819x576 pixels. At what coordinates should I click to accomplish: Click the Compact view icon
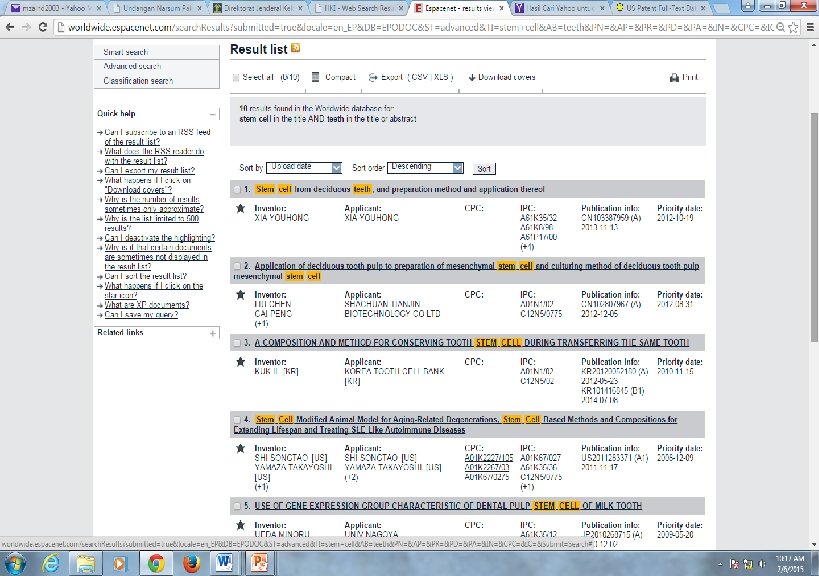pyautogui.click(x=315, y=77)
